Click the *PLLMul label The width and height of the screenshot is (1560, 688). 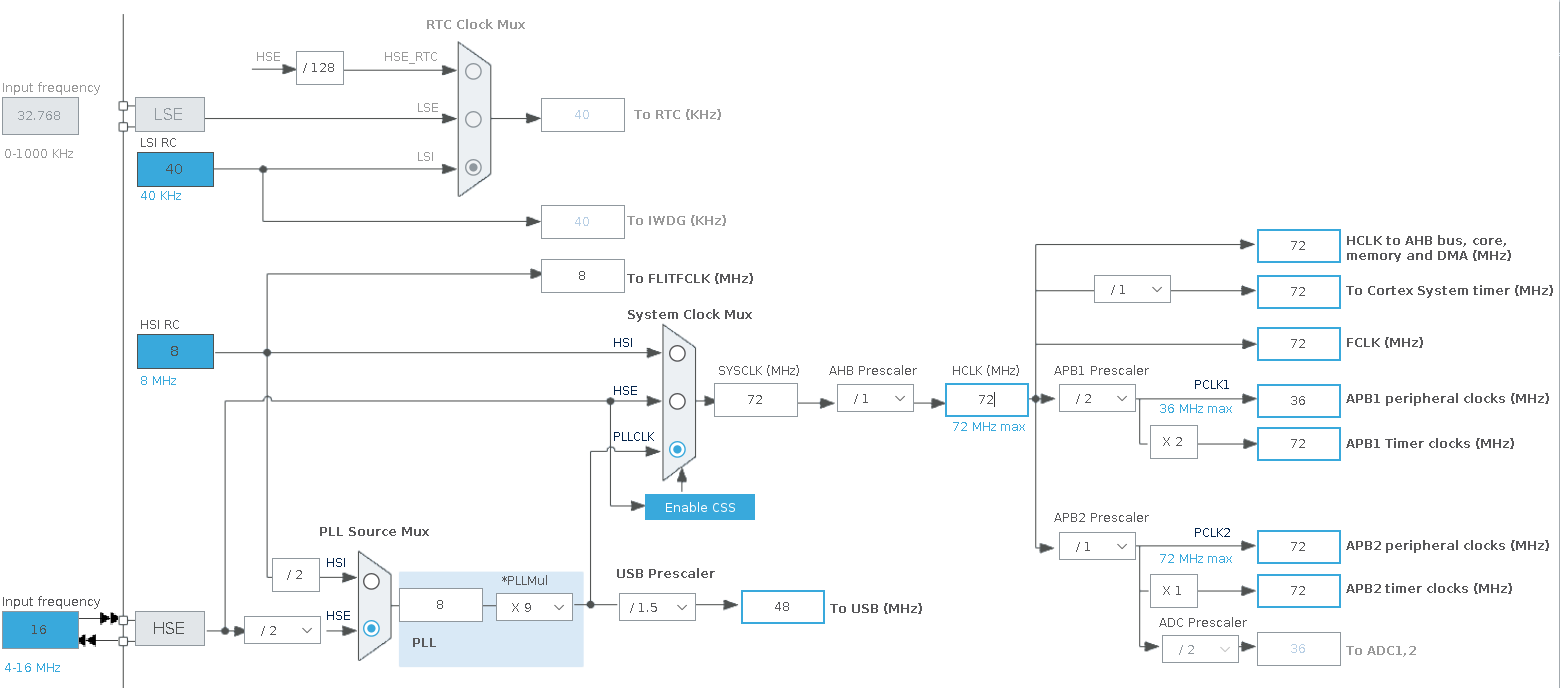click(524, 580)
